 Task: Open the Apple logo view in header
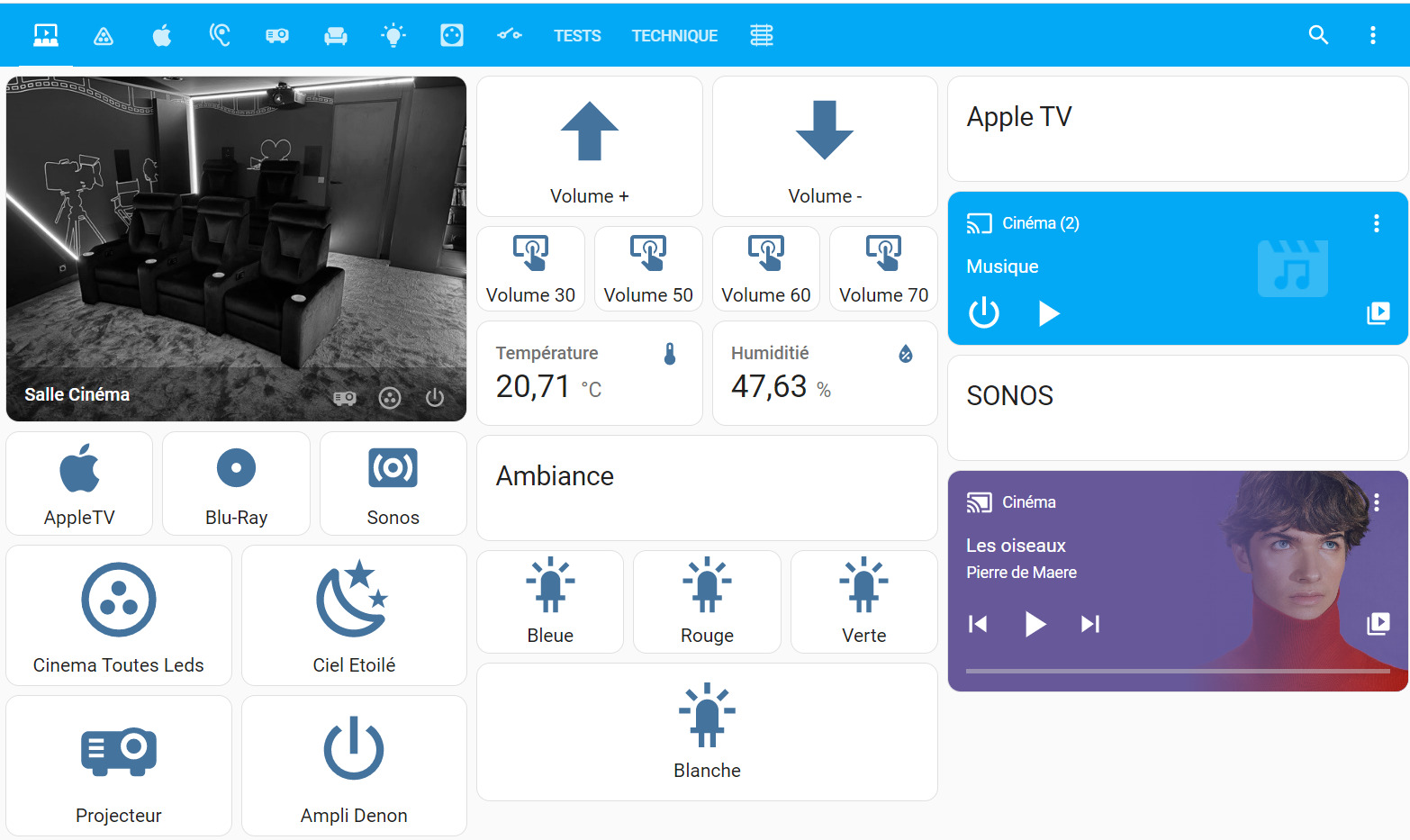coord(162,36)
